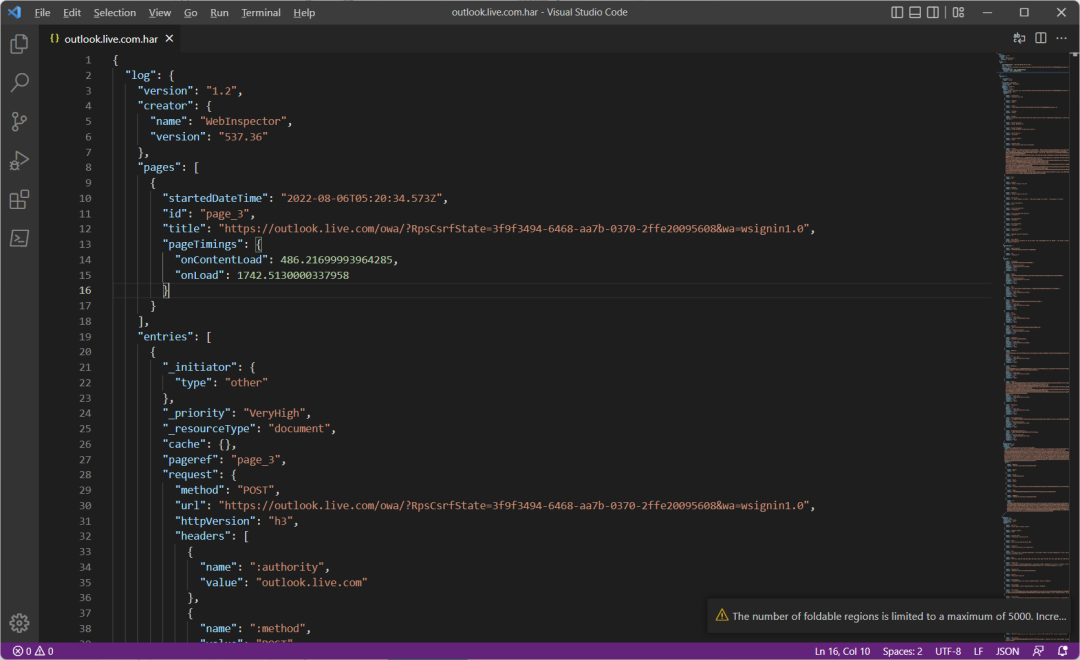Click line number 19 in the gutter
The image size is (1080, 660).
[85, 336]
